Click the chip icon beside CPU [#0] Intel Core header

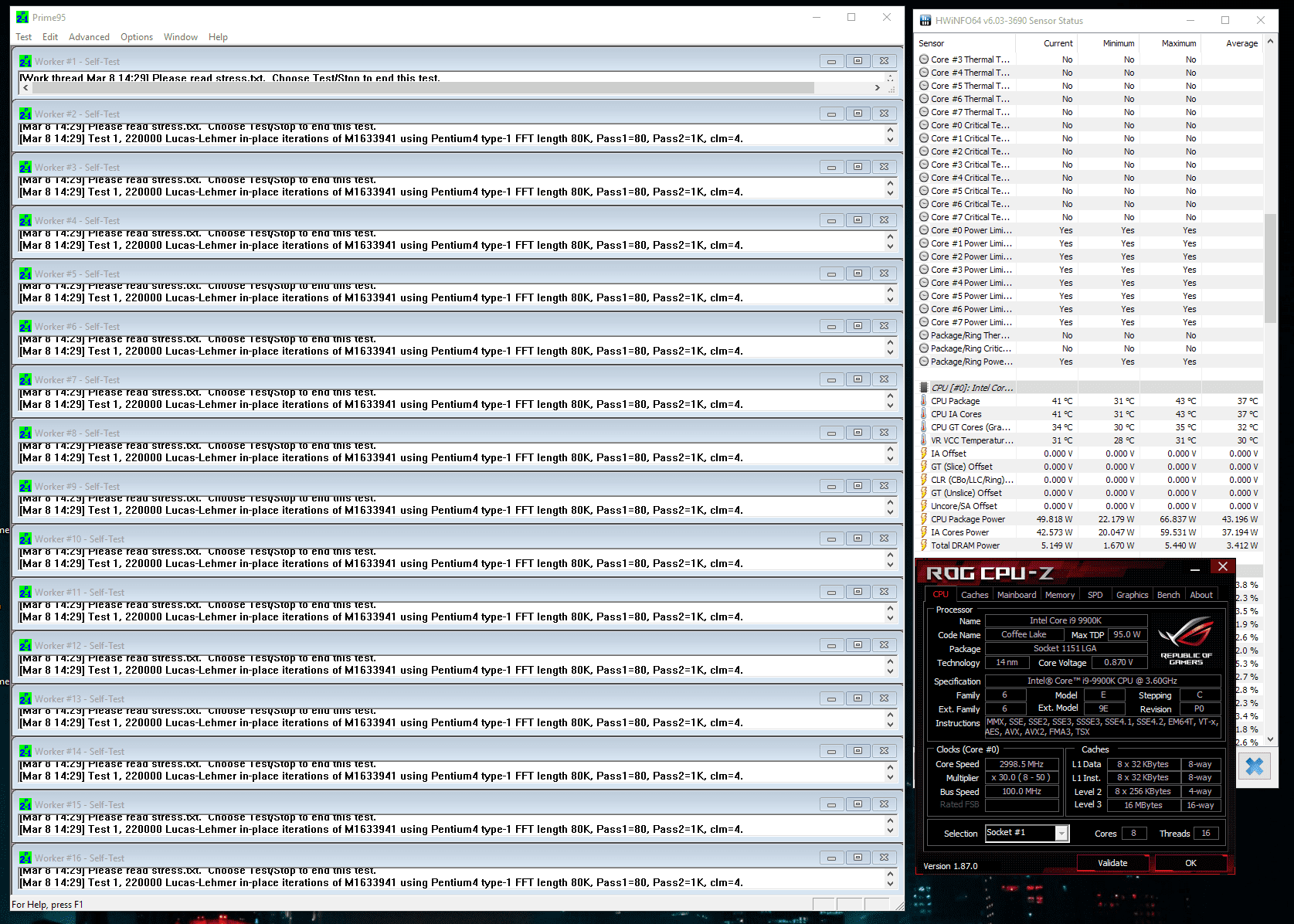click(923, 388)
